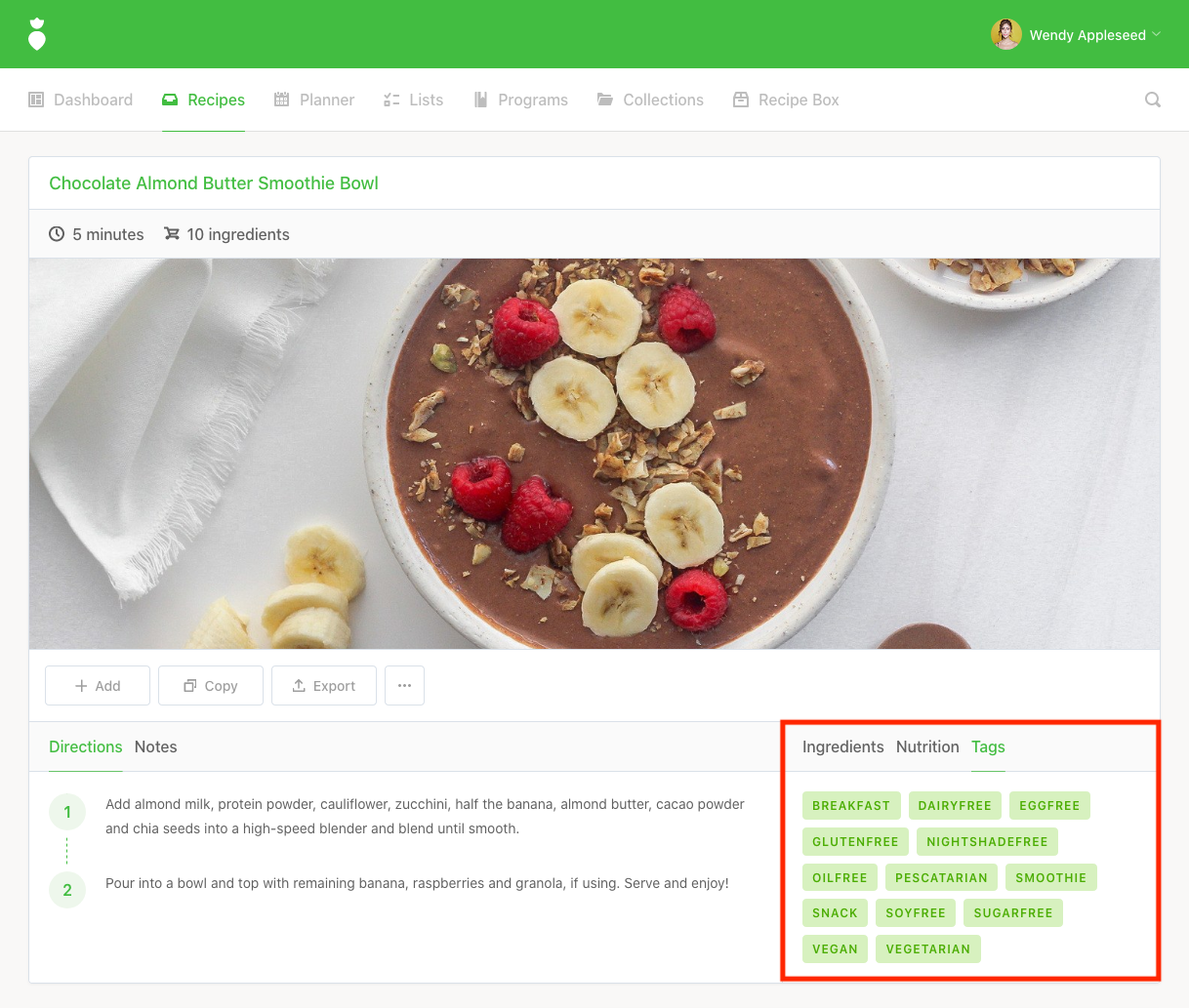Click the Programs book icon
1189x1008 pixels.
[x=480, y=100]
